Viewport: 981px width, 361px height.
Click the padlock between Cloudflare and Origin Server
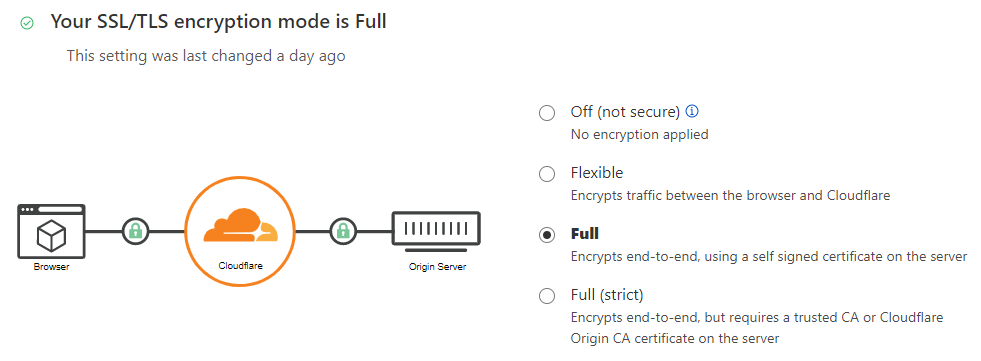343,231
